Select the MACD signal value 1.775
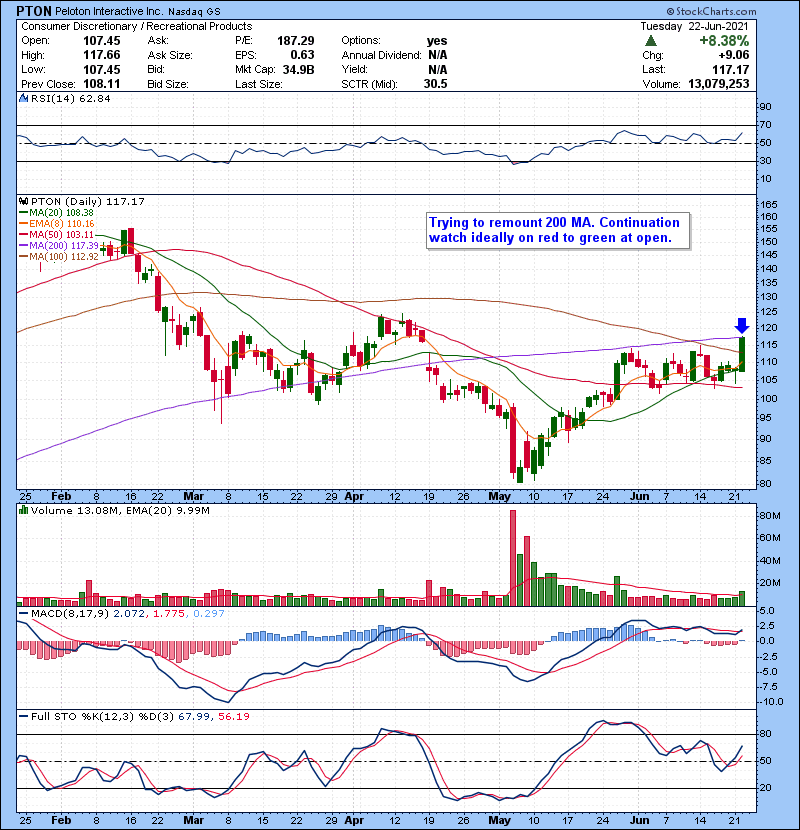800x830 pixels. [169, 614]
